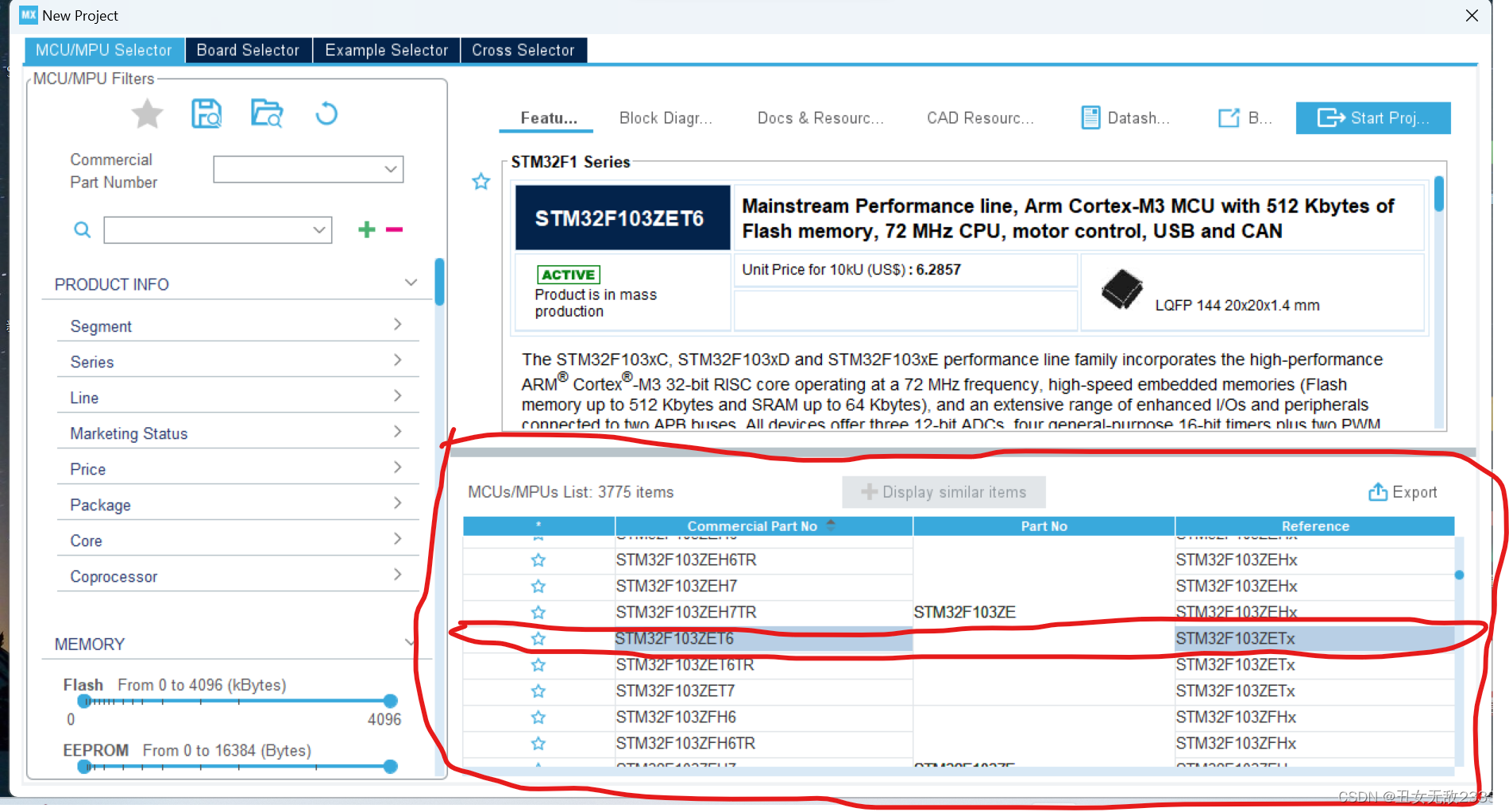Click the Flash maximum slider handle
This screenshot has height=812, width=1509.
[x=390, y=701]
